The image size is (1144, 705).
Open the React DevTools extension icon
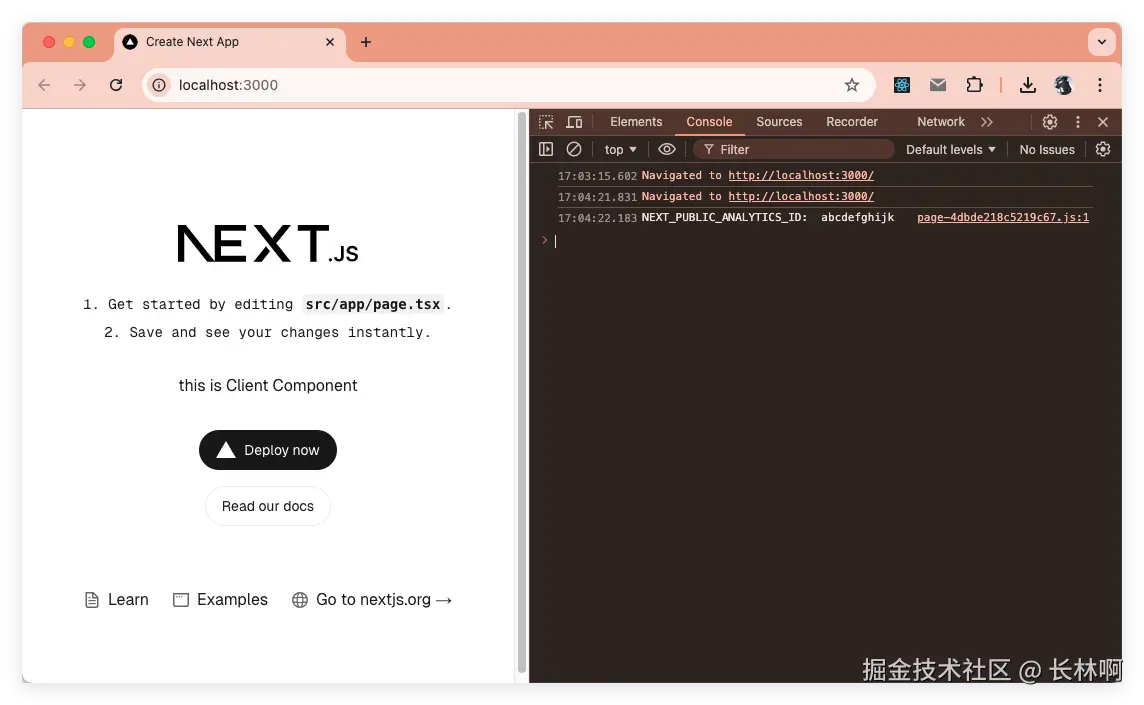[902, 85]
